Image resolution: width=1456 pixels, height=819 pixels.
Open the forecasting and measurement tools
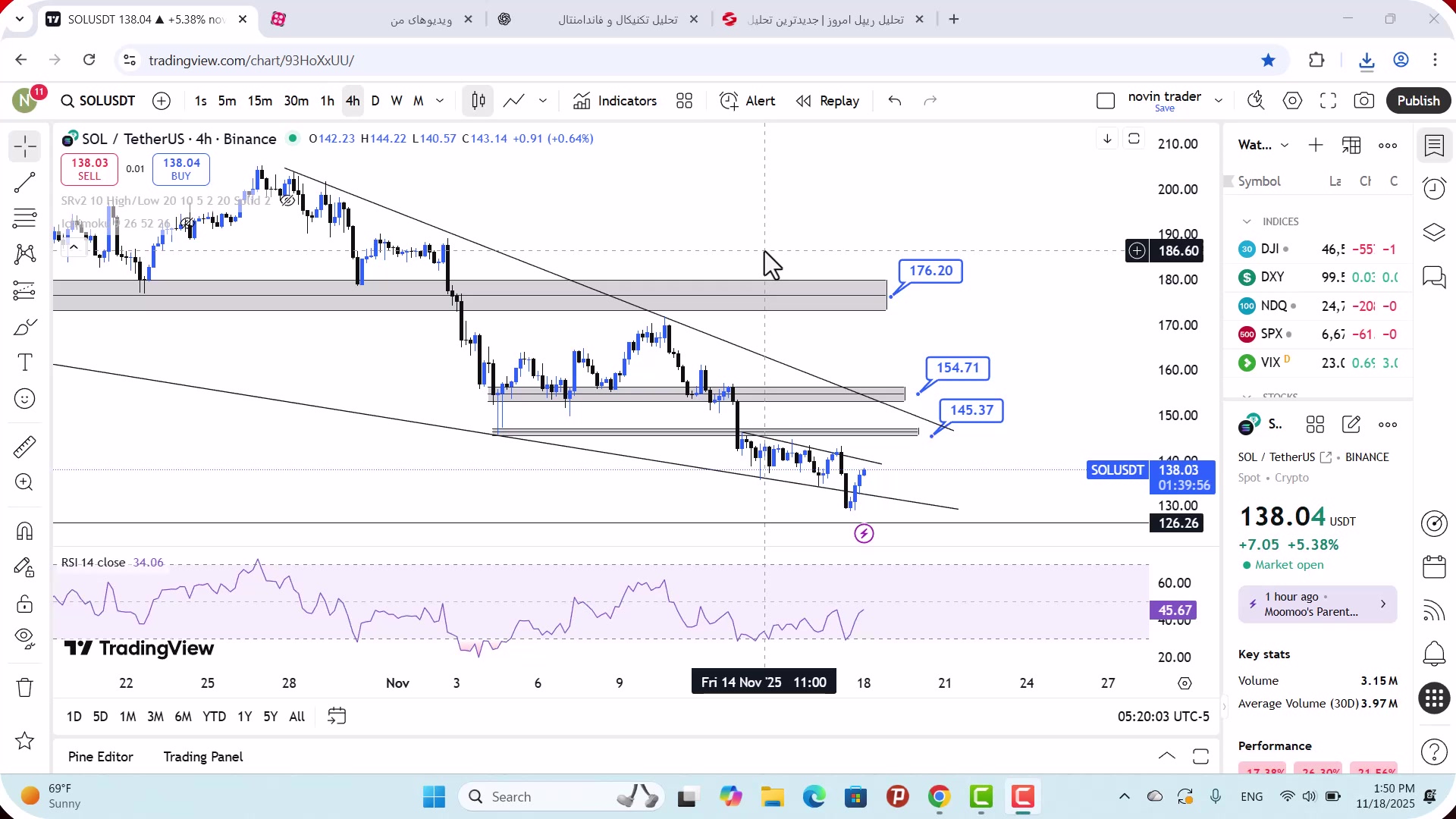point(25,290)
